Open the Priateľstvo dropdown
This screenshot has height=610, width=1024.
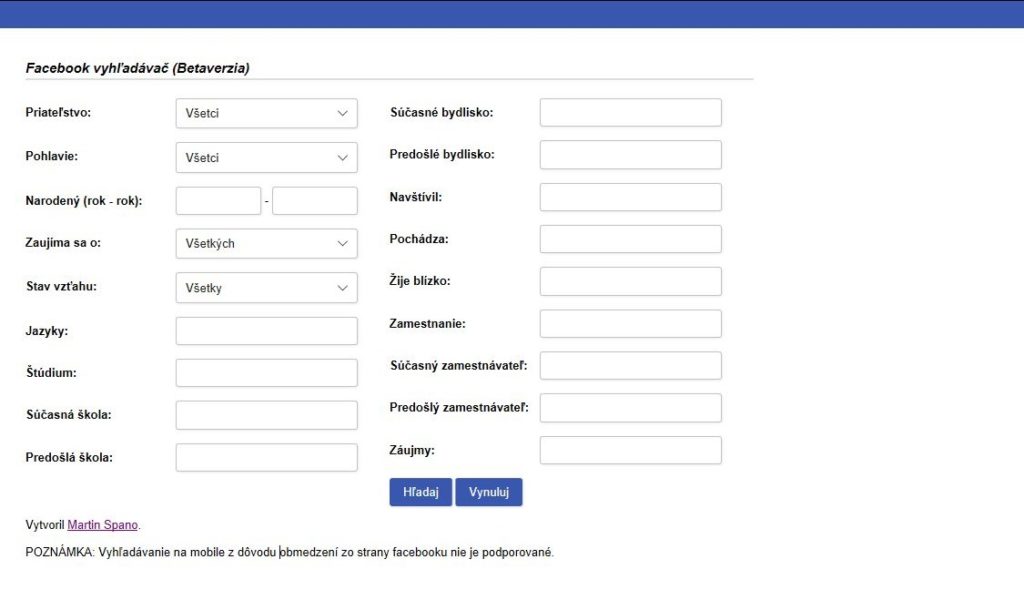[266, 113]
